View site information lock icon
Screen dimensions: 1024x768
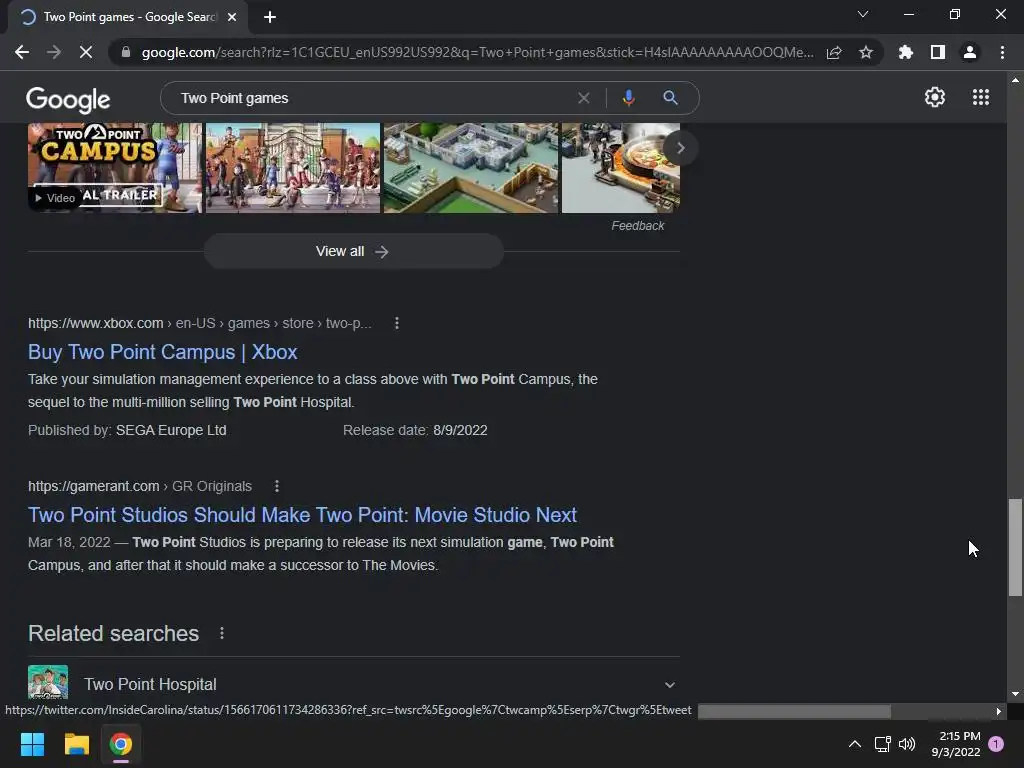point(126,52)
